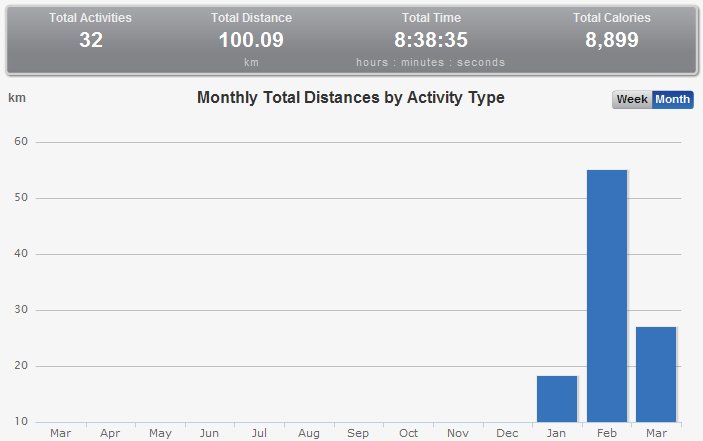The image size is (703, 441).
Task: Click the 60 gridline label on y-axis
Action: click(x=20, y=142)
